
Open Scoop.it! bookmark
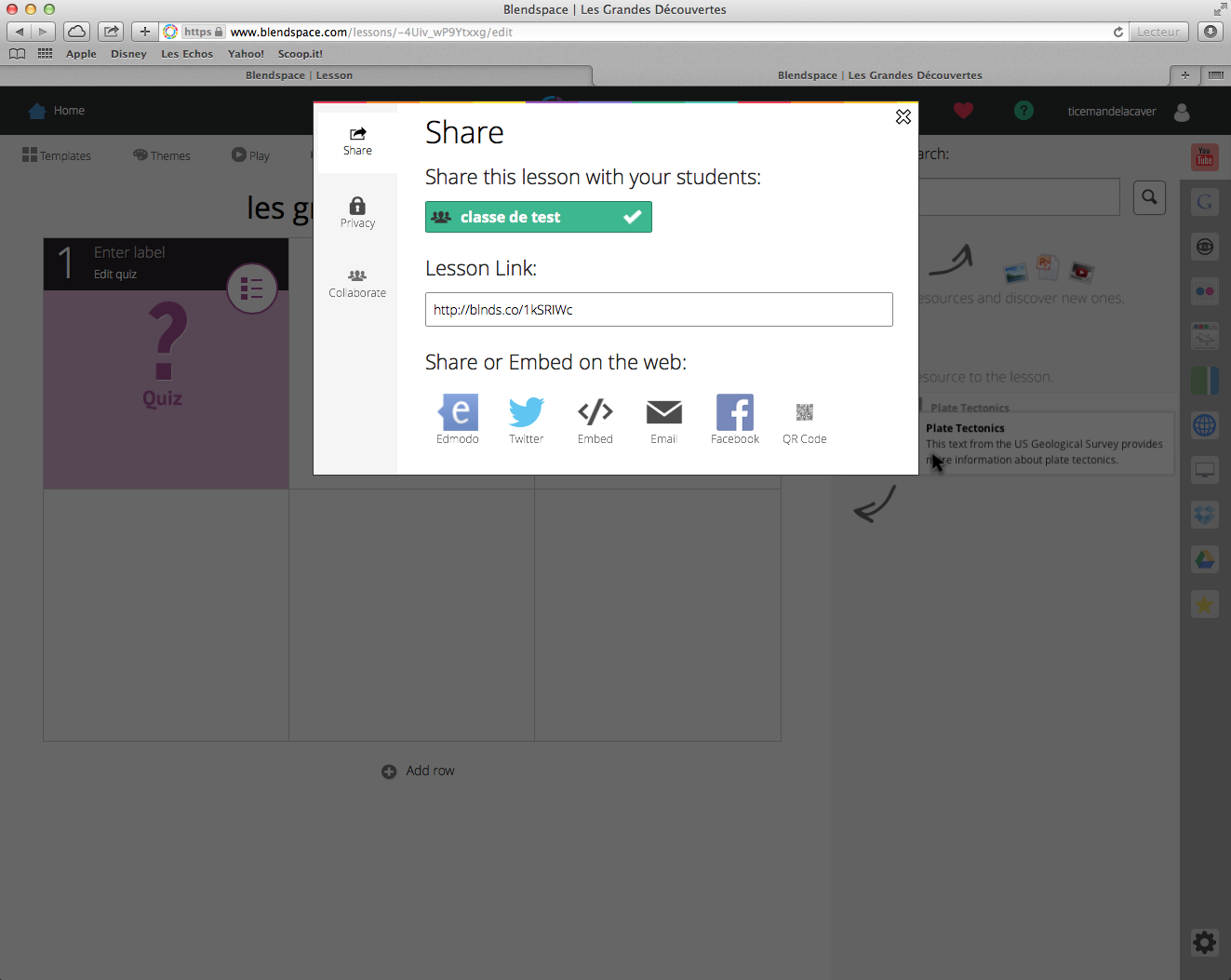[300, 54]
